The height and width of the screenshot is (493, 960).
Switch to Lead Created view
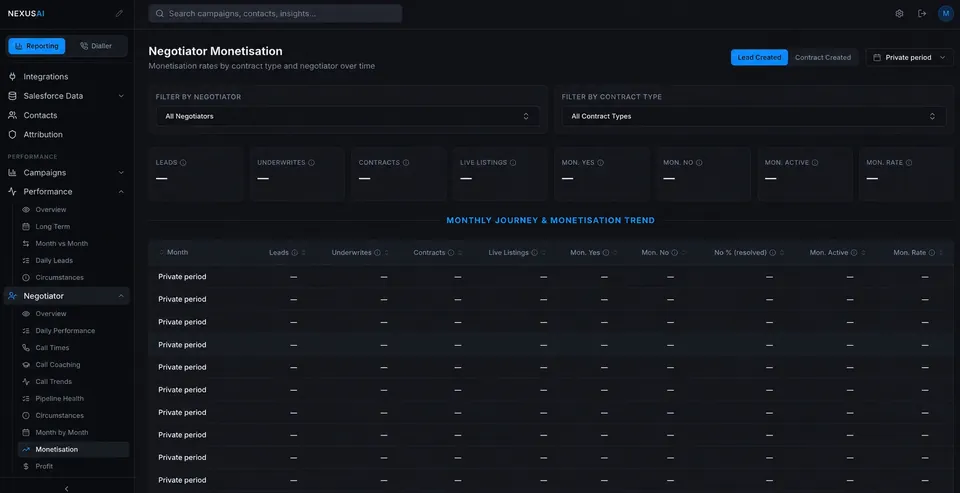(x=759, y=58)
